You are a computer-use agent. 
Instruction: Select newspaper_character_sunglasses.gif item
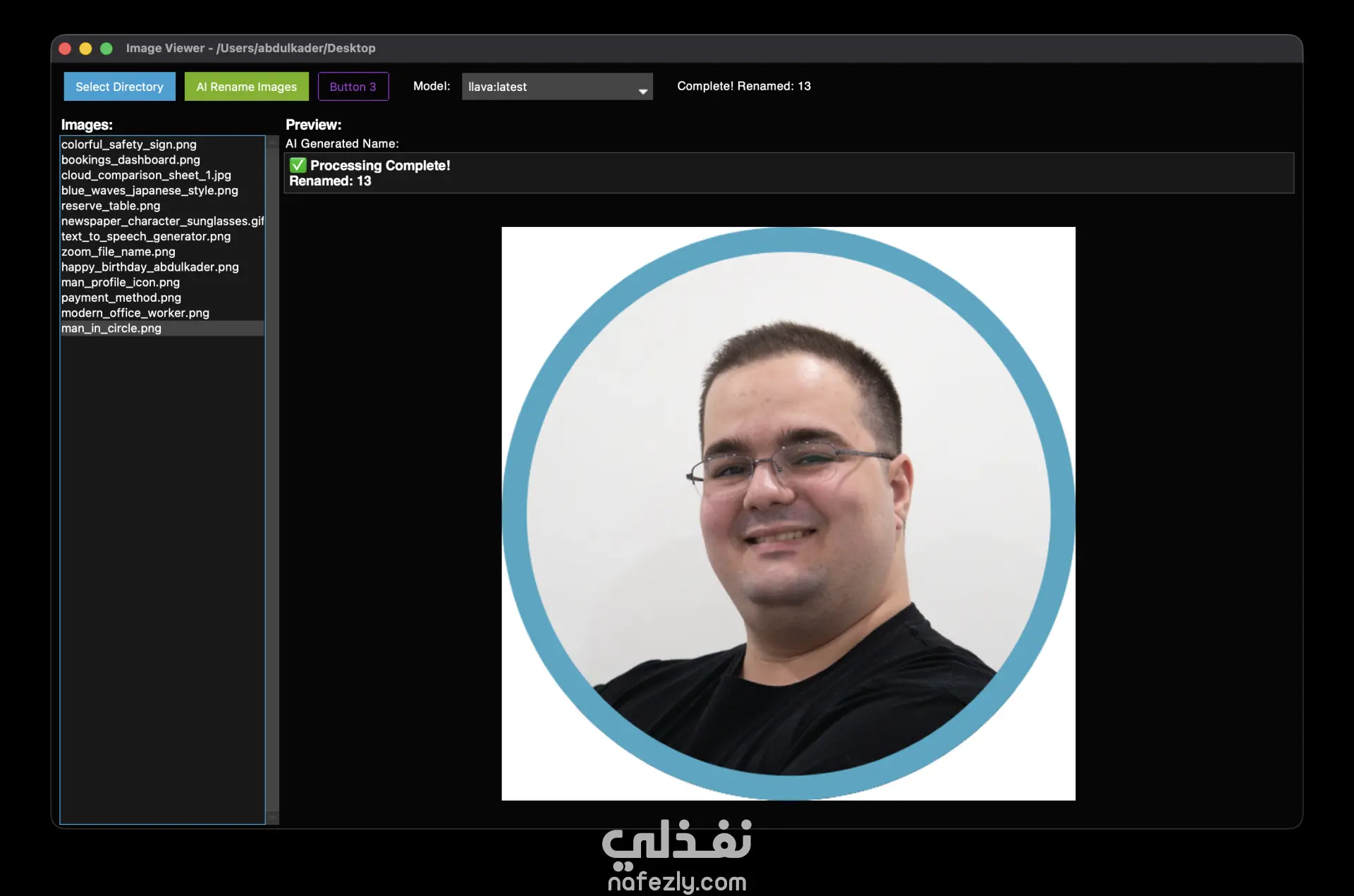coord(162,221)
